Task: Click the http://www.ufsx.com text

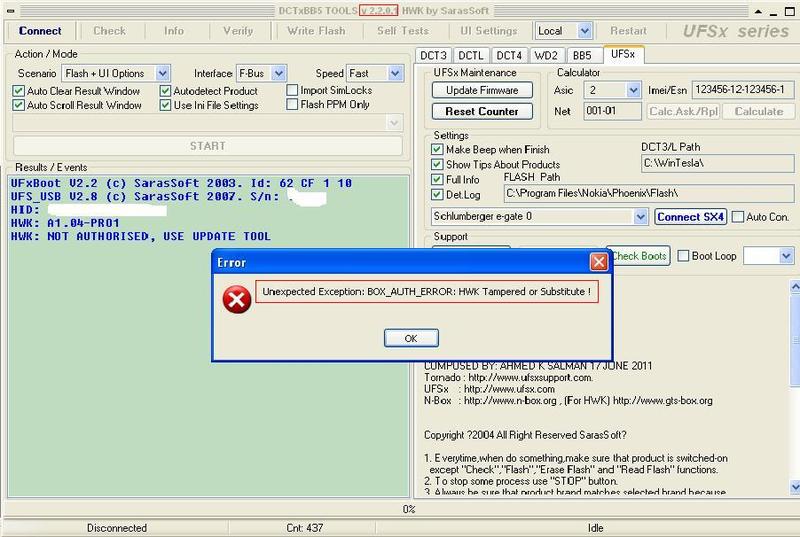Action: (509, 389)
